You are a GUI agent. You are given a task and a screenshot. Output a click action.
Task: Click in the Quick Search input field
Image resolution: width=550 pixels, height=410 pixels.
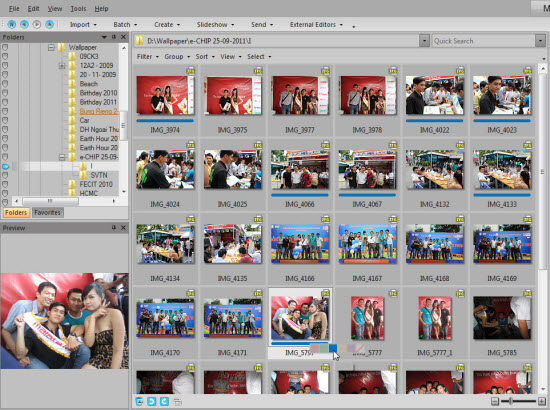[483, 41]
